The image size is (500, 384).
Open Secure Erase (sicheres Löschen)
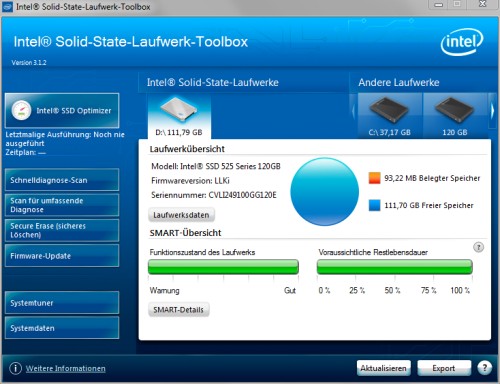62,230
